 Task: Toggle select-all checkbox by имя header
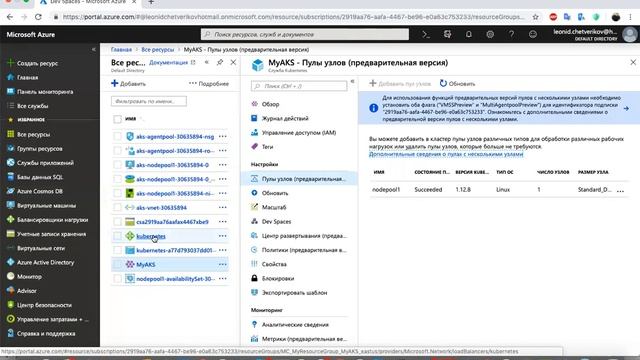click(x=118, y=119)
